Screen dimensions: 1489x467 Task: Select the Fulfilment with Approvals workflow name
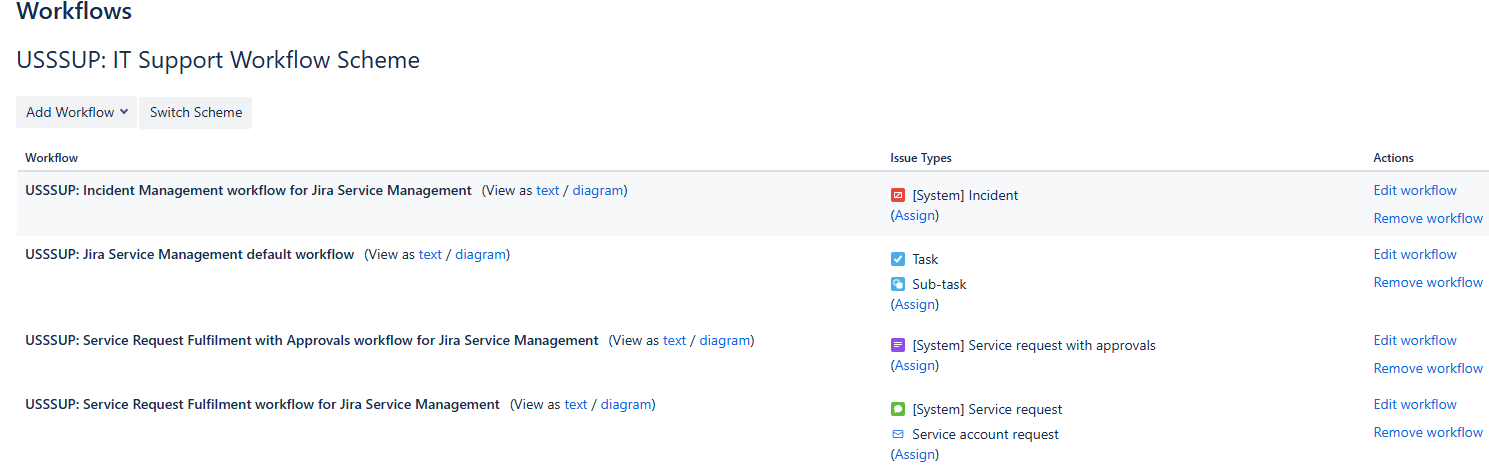[x=312, y=340]
